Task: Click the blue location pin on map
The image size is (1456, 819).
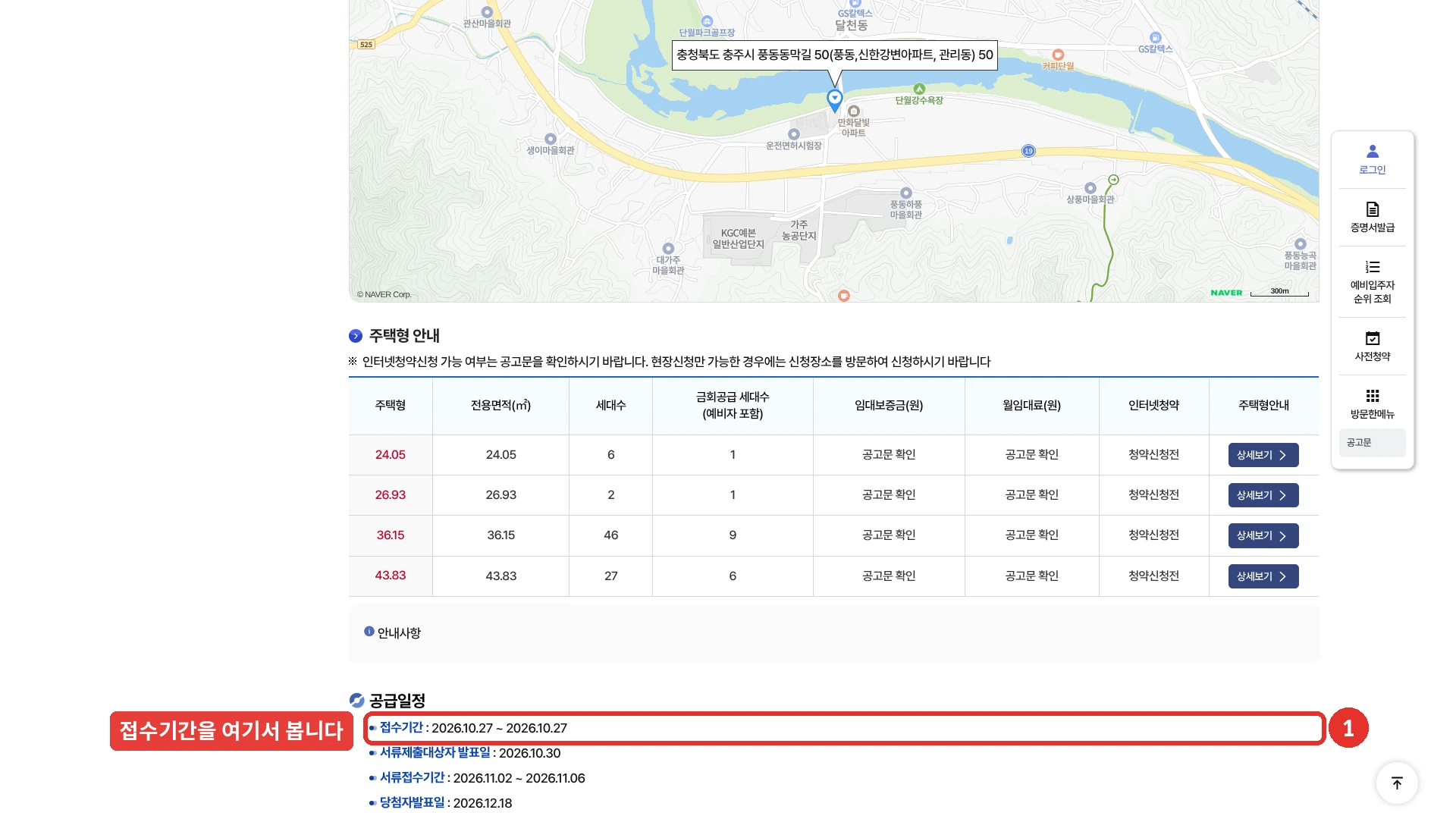Action: coord(834,100)
